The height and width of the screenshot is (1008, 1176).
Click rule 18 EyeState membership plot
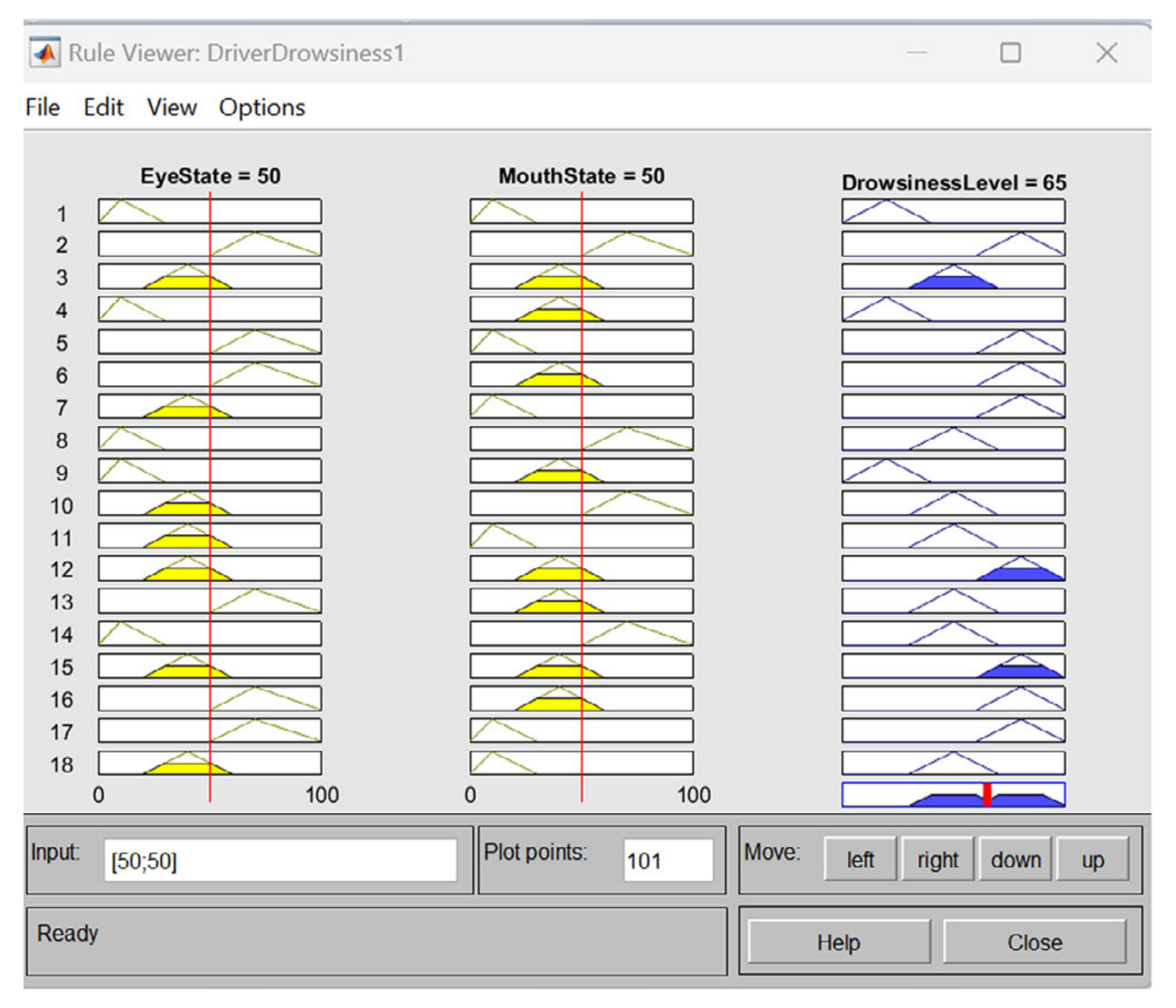click(x=210, y=763)
